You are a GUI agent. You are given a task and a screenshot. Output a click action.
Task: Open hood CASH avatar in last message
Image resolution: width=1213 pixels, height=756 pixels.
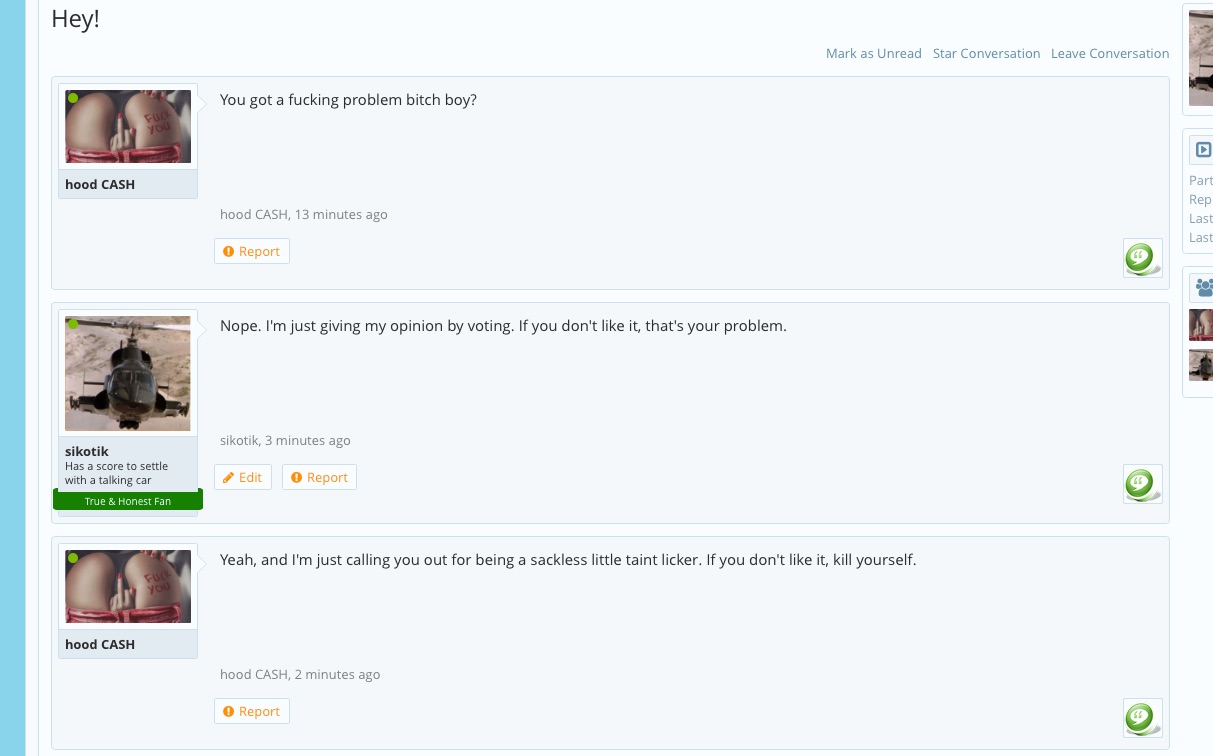[x=128, y=586]
